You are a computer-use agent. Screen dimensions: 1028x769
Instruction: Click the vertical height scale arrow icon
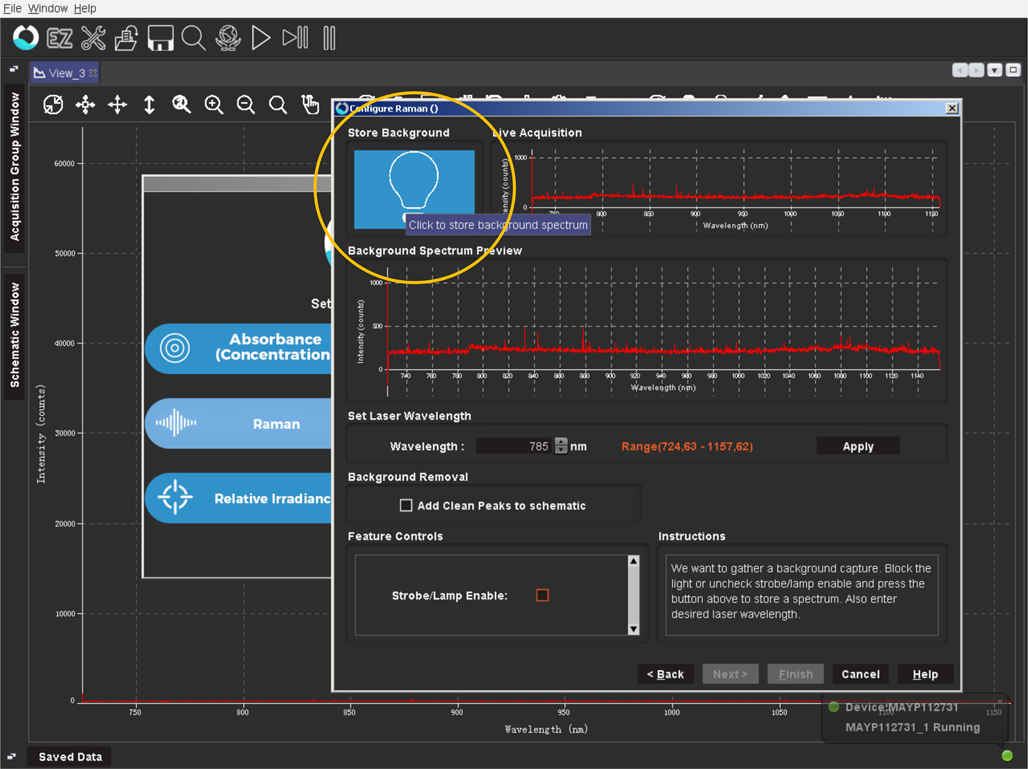click(149, 104)
